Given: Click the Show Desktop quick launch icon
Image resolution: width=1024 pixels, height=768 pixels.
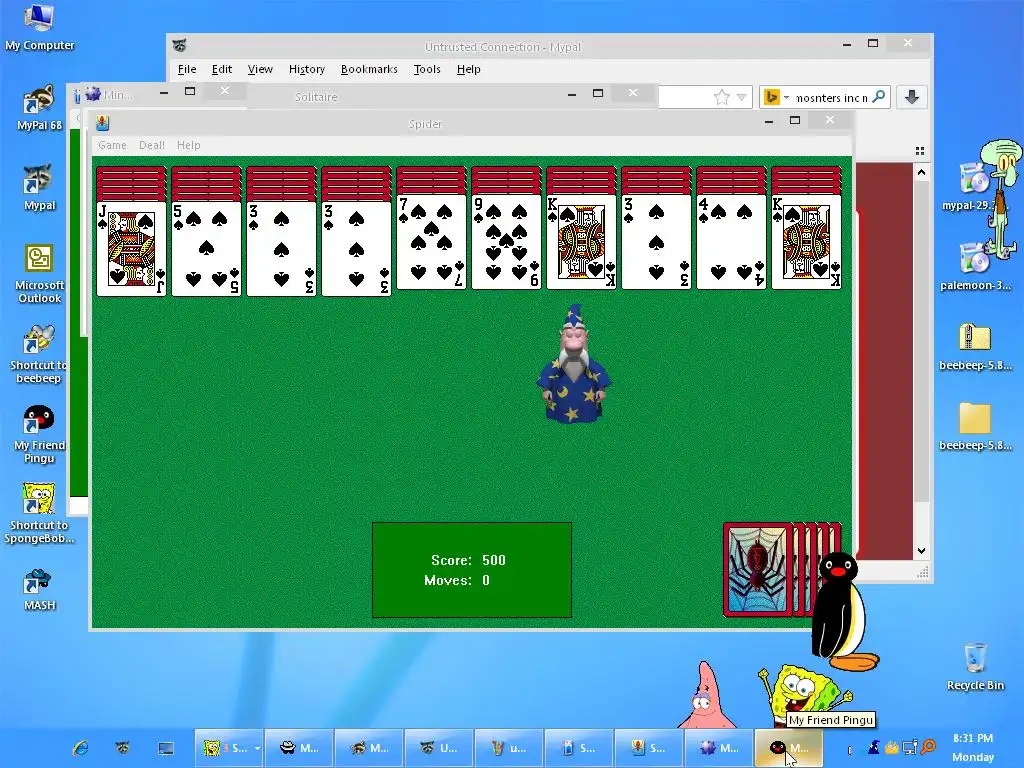Looking at the screenshot, I should (166, 748).
